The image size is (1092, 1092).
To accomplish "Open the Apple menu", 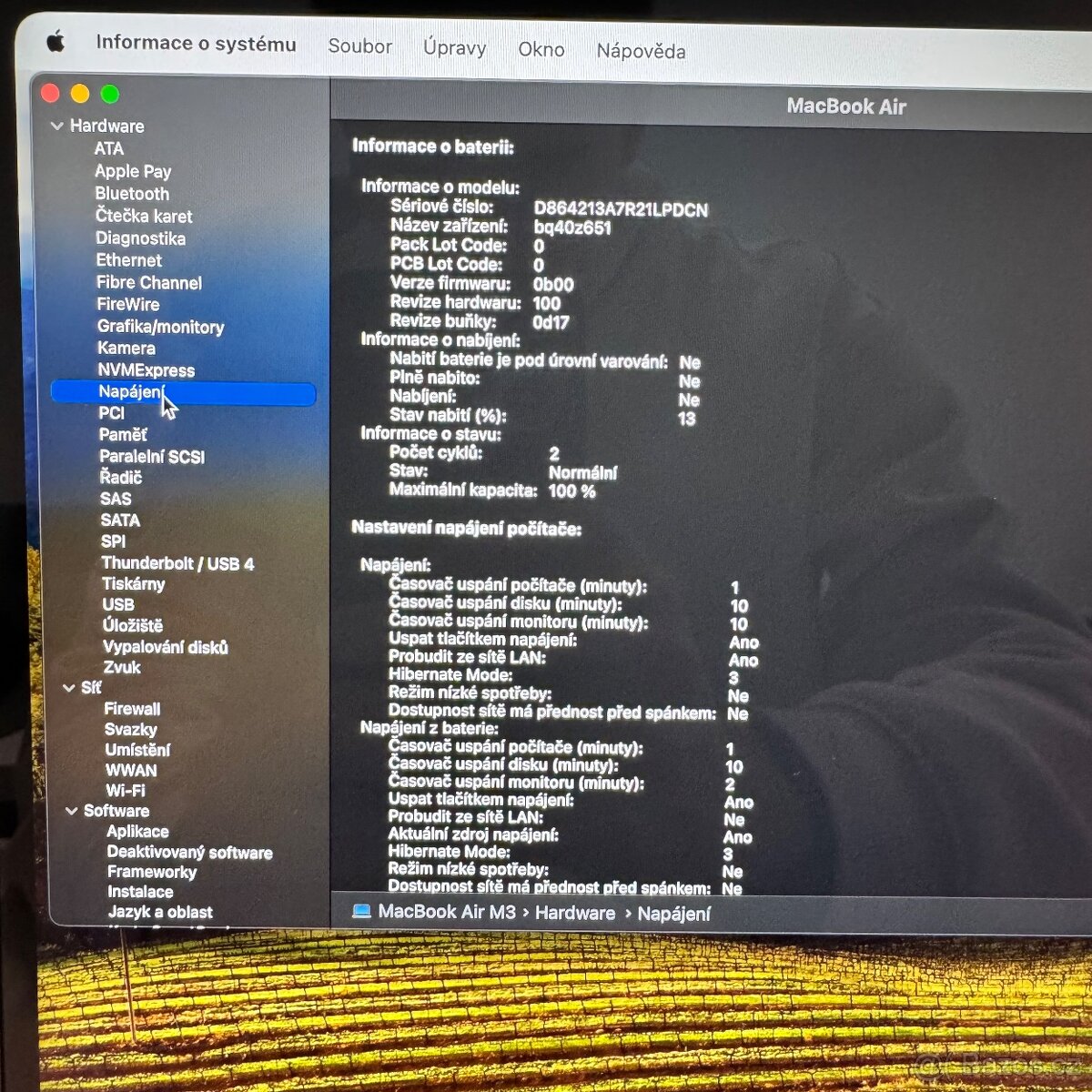I will 56,44.
